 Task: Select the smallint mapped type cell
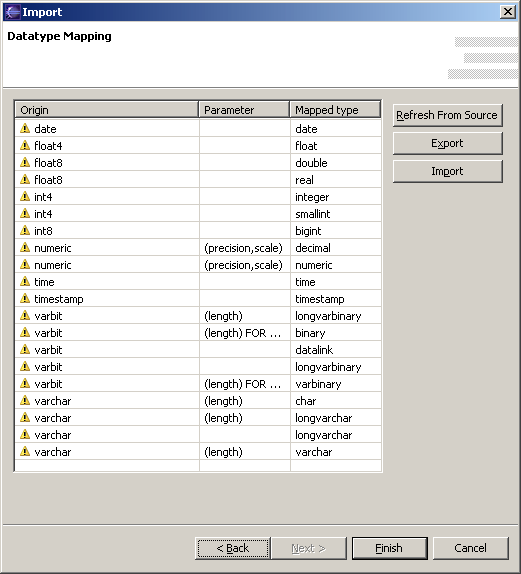point(335,214)
